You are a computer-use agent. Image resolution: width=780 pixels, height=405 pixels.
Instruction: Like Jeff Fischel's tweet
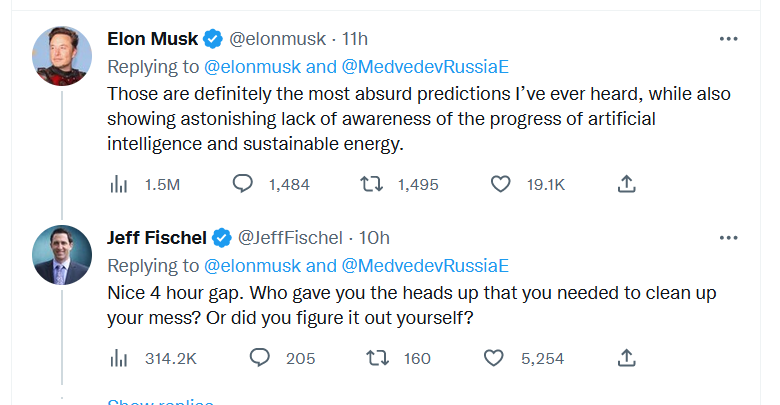tap(493, 358)
